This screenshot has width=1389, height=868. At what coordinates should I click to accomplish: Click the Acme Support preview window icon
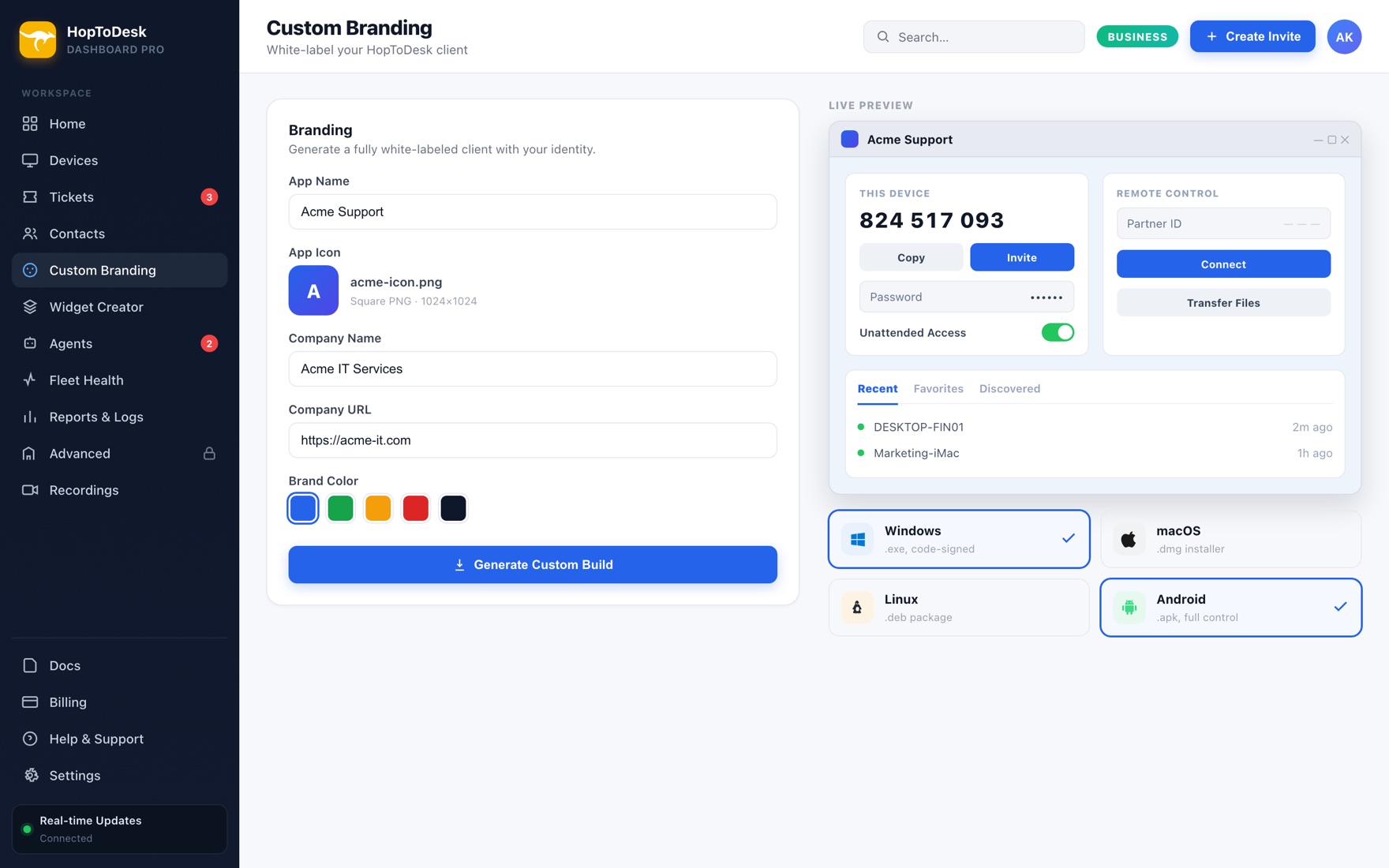point(850,140)
